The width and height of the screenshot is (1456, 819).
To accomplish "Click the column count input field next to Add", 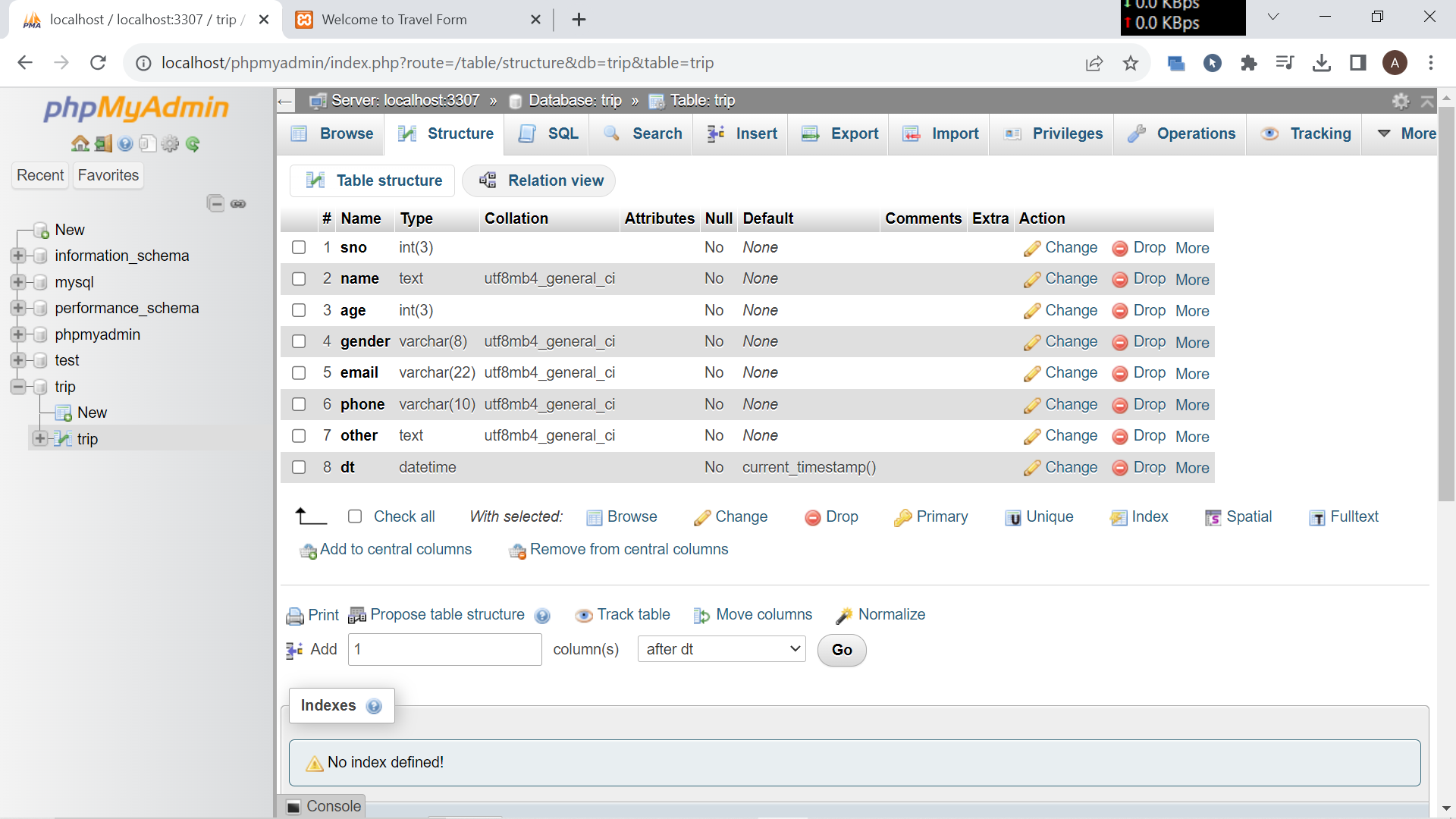I will click(444, 649).
